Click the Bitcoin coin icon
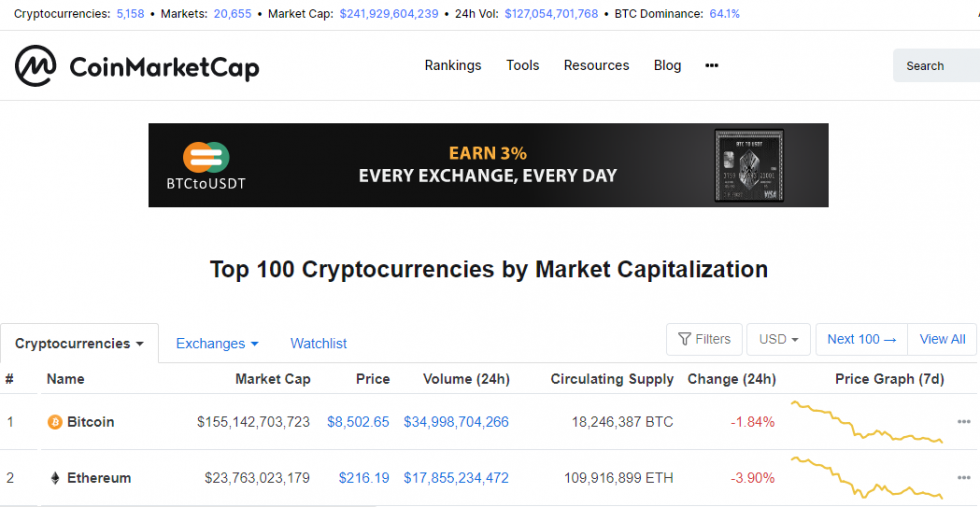Image resolution: width=980 pixels, height=507 pixels. 55,422
